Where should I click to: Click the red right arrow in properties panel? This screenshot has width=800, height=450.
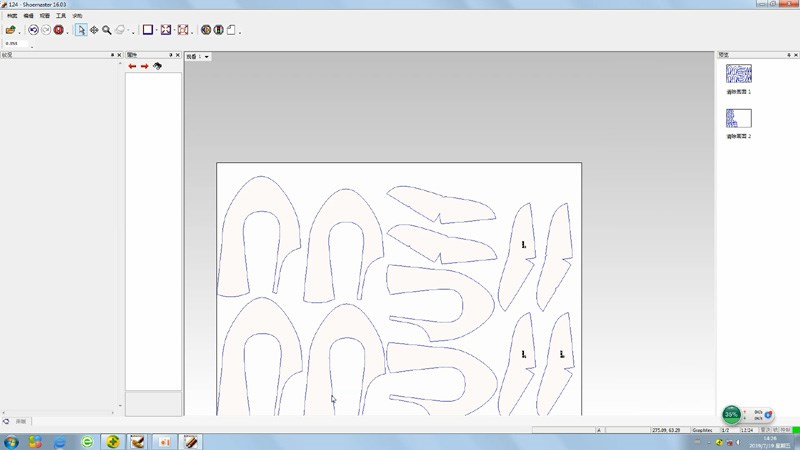tap(144, 66)
